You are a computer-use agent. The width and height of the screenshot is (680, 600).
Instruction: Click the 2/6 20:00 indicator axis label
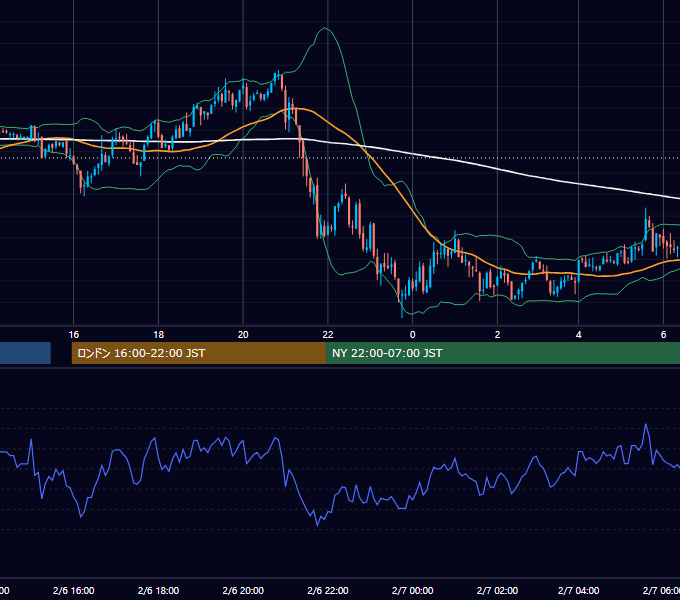pos(243,591)
